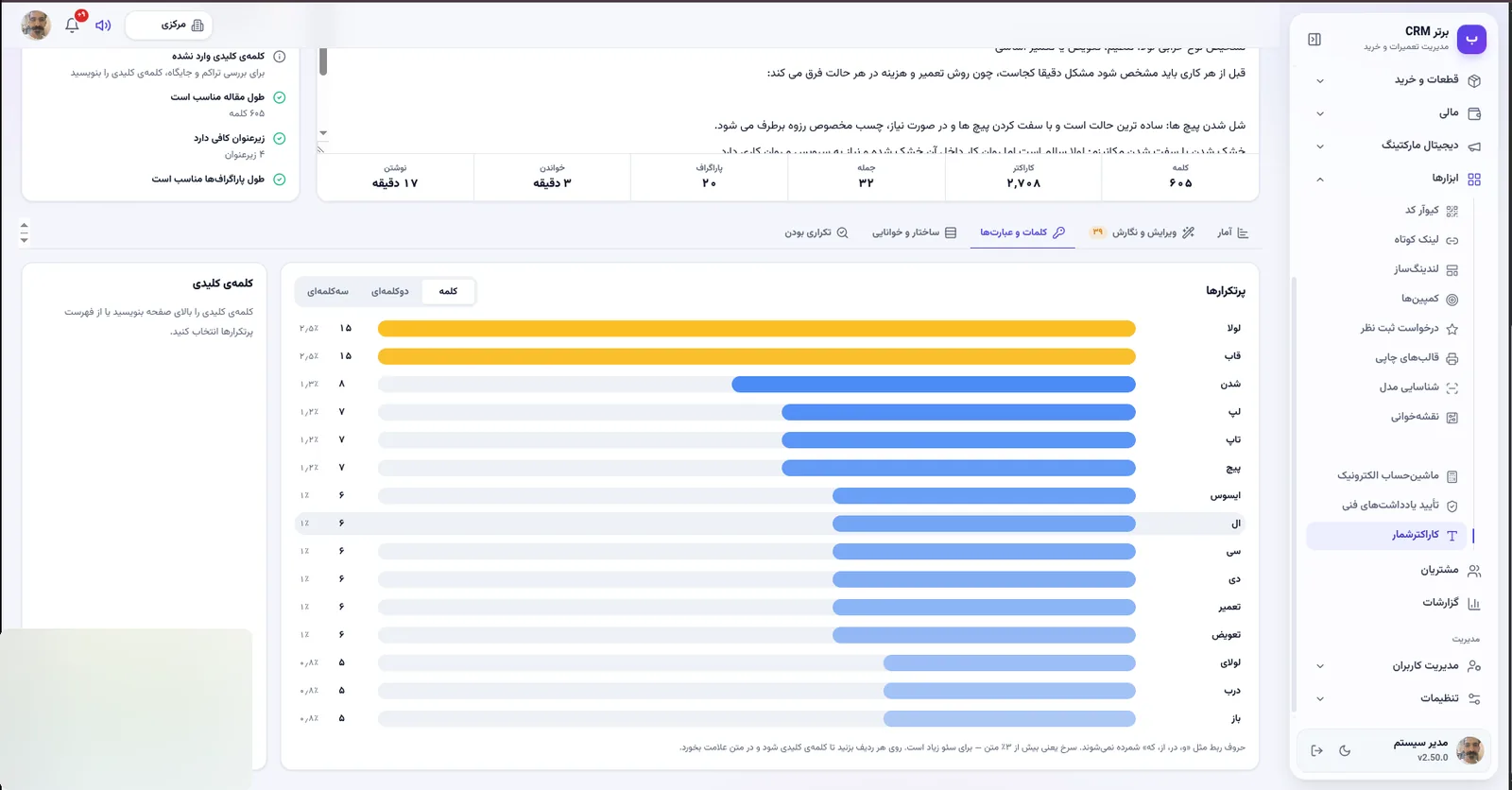
Task: Expand the تنظیمات menu chevron
Action: coord(1320,699)
